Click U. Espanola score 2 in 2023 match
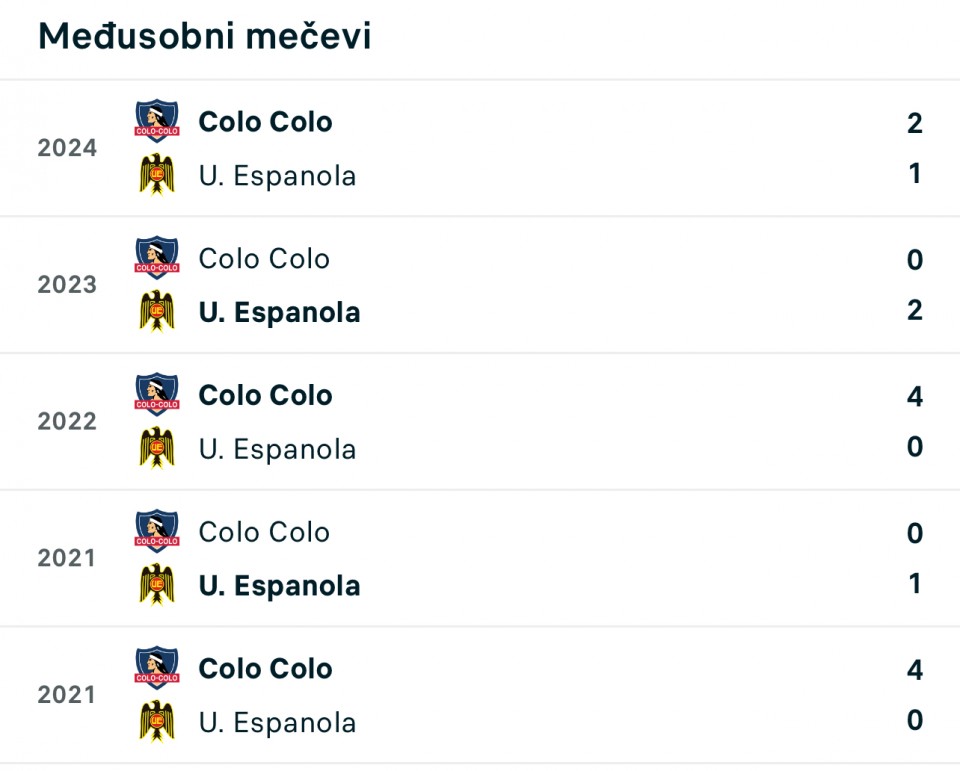Screen dimensions: 960x771 pos(915,310)
